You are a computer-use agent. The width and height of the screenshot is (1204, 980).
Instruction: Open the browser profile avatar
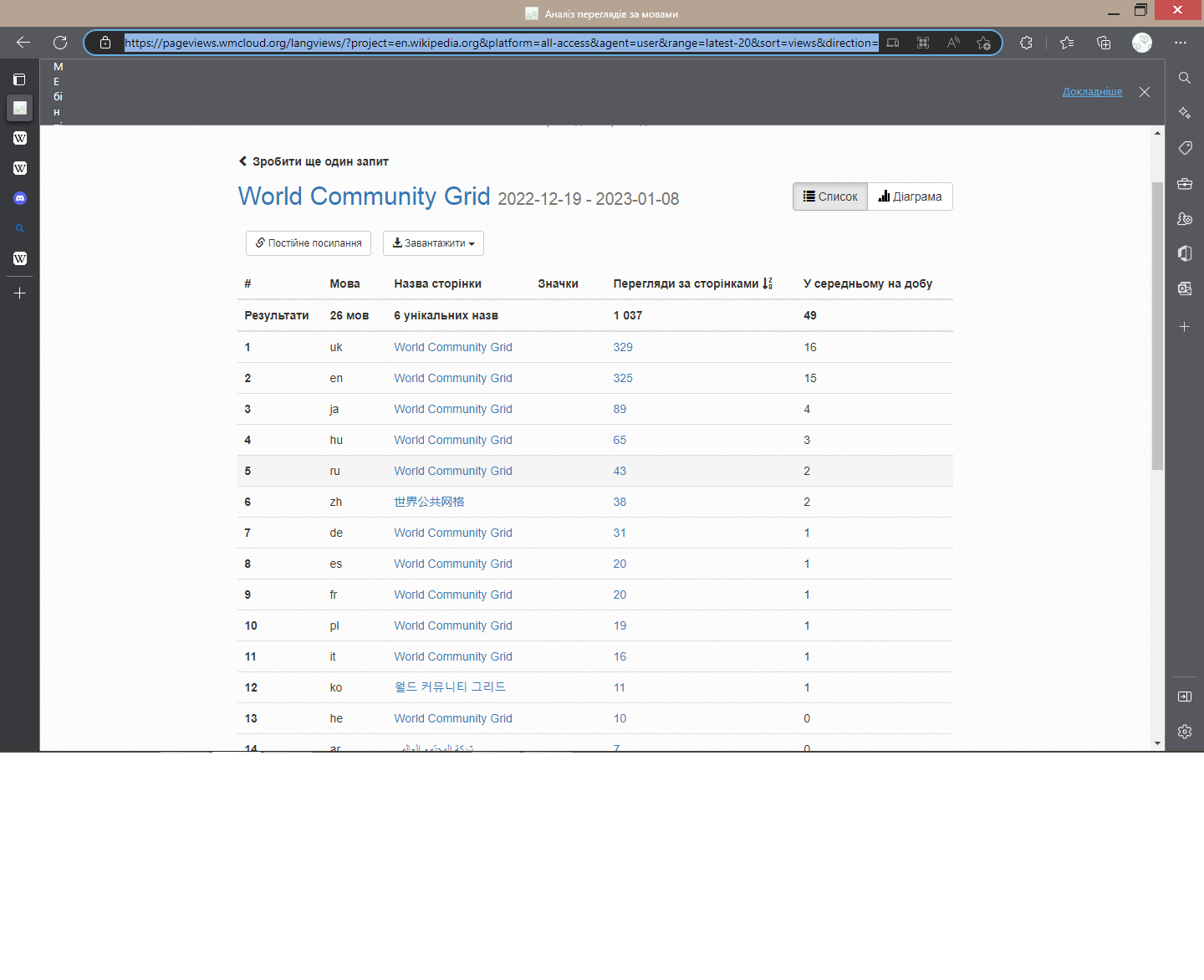click(x=1142, y=43)
